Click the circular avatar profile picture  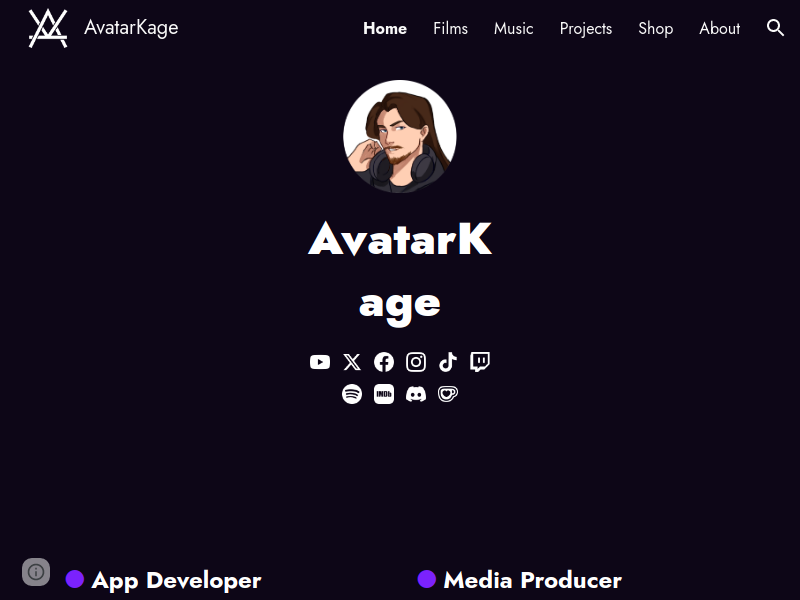(x=400, y=136)
